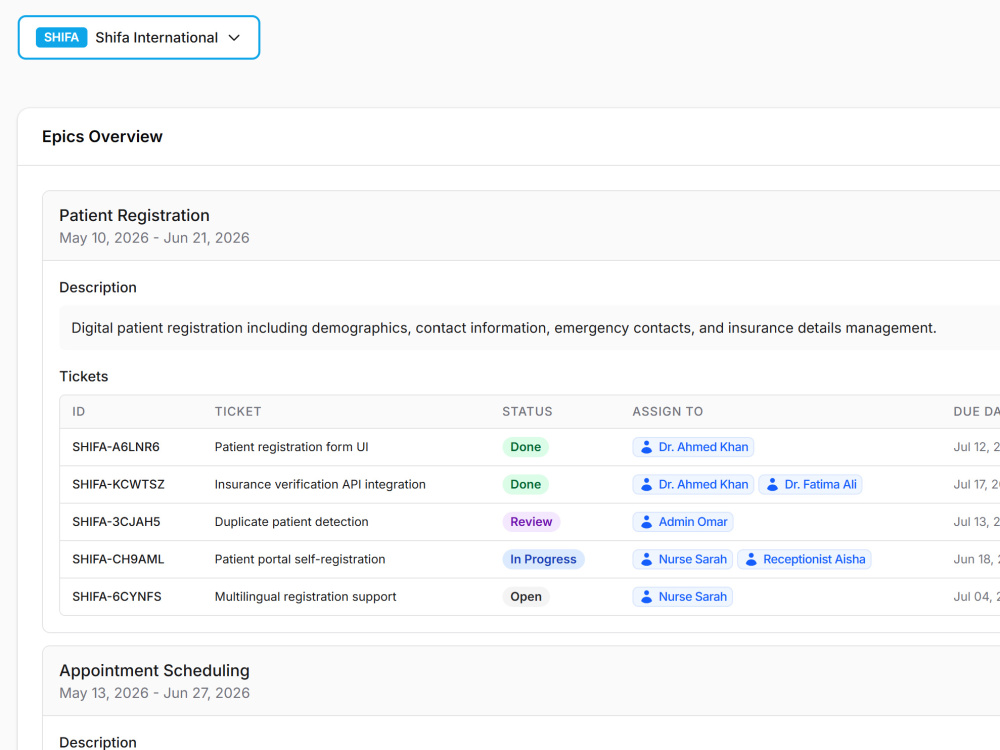This screenshot has height=750, width=1000.
Task: Click person icon on Receptionist Aisha chip
Action: click(751, 559)
